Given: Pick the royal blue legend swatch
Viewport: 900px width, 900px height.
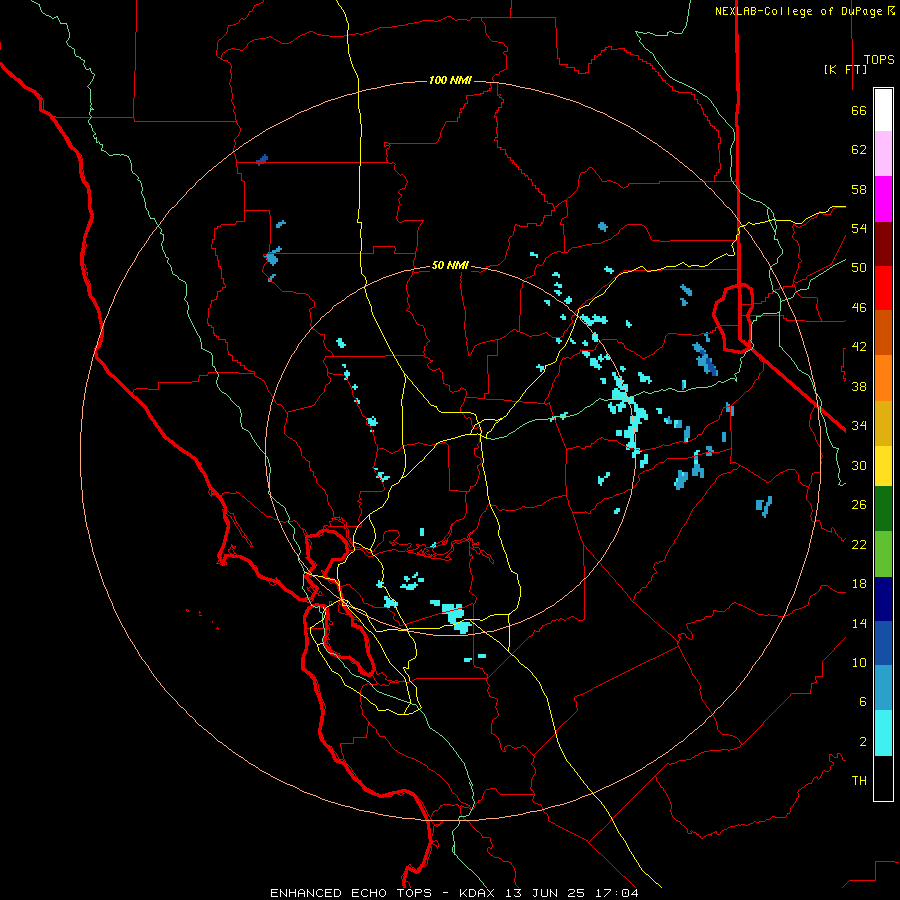Looking at the screenshot, I should tap(883, 643).
